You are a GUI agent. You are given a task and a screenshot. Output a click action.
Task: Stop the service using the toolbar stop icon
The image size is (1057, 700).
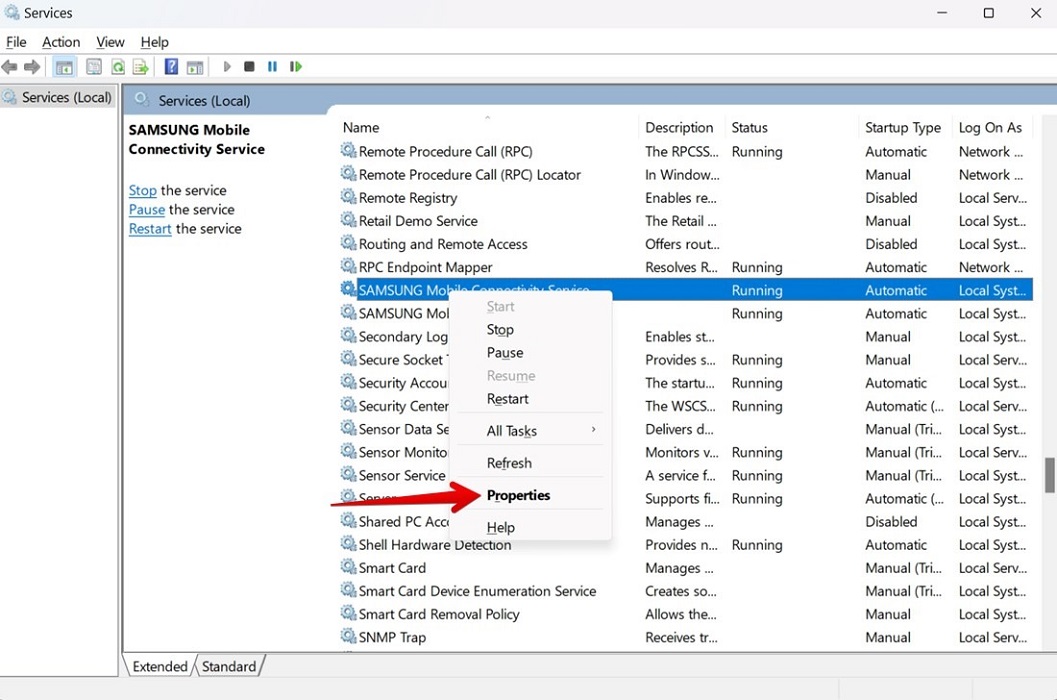tap(249, 66)
